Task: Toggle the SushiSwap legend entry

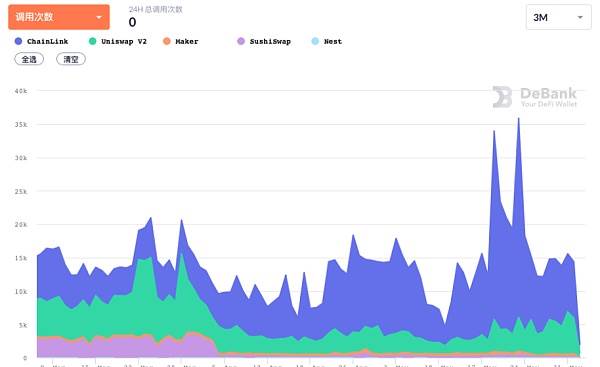Action: 264,41
